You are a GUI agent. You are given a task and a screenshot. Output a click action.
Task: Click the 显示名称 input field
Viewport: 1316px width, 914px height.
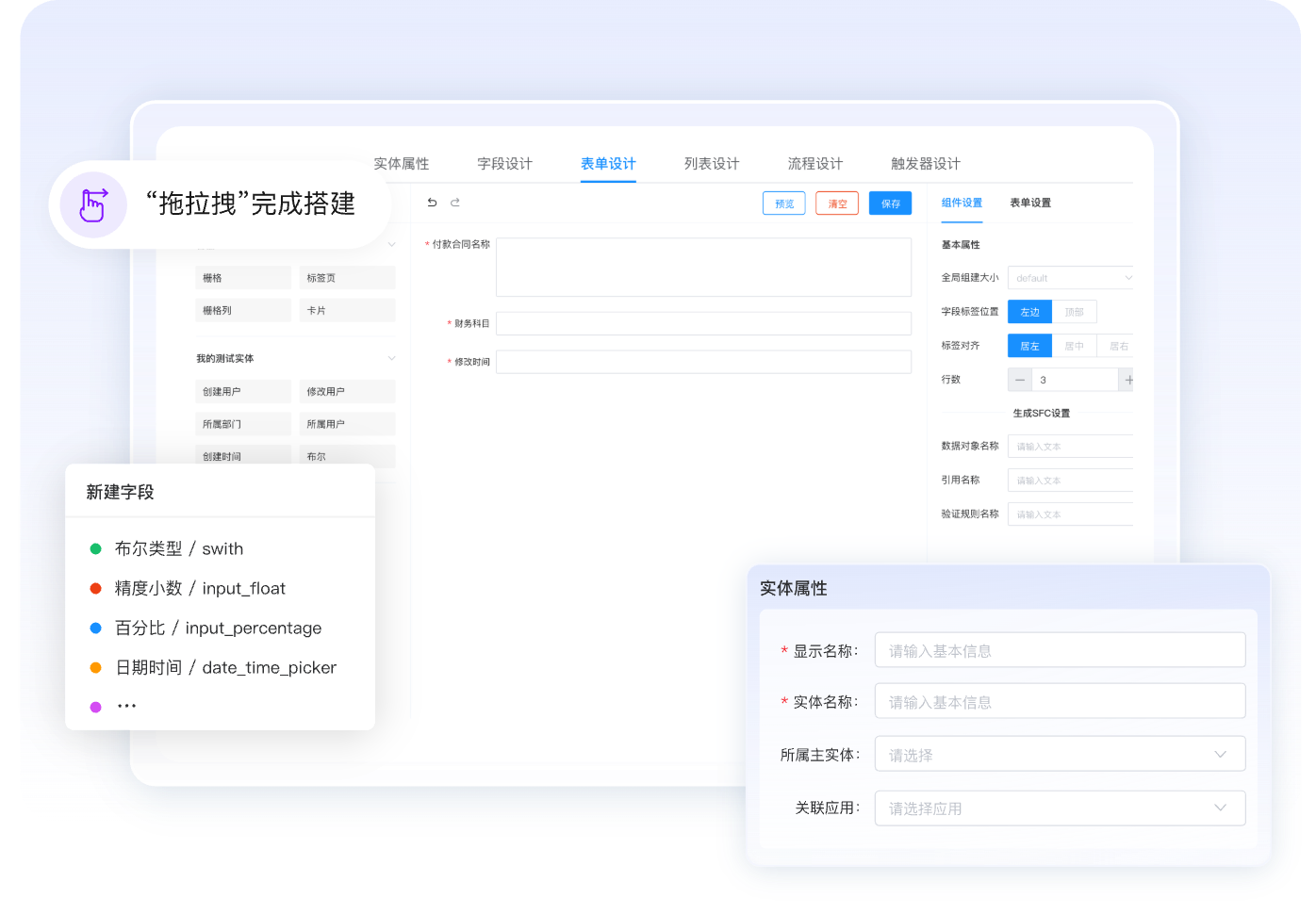[x=1060, y=651]
